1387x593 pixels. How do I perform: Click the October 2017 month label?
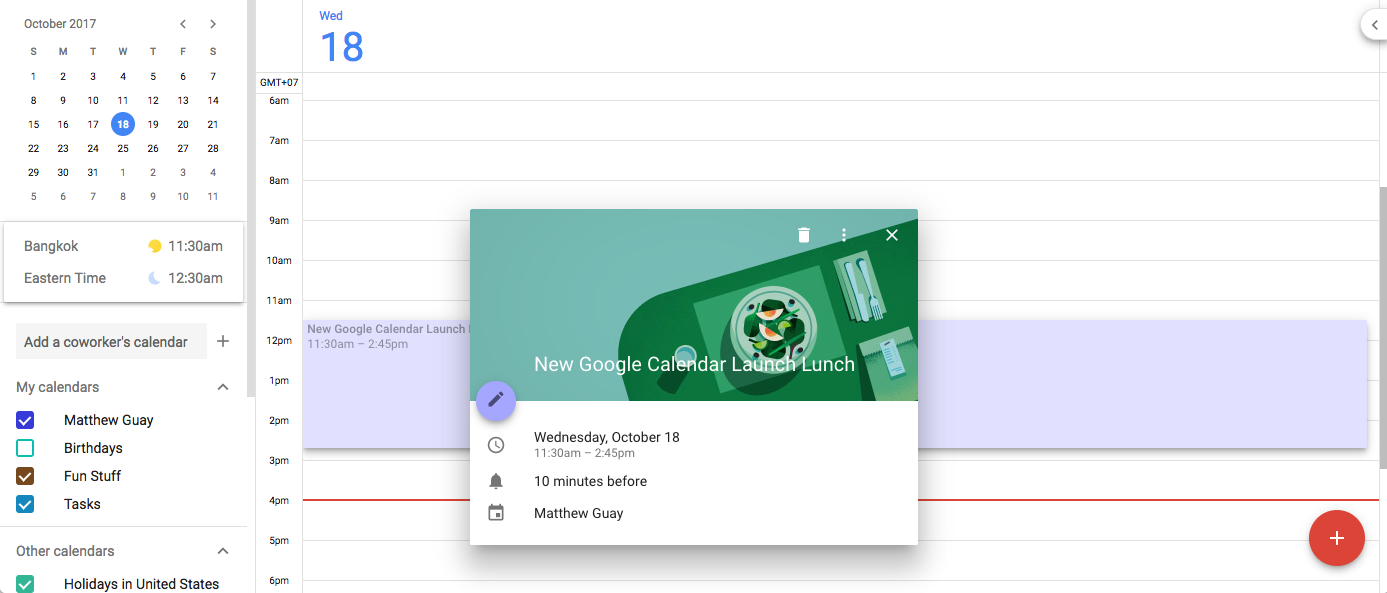[x=60, y=24]
